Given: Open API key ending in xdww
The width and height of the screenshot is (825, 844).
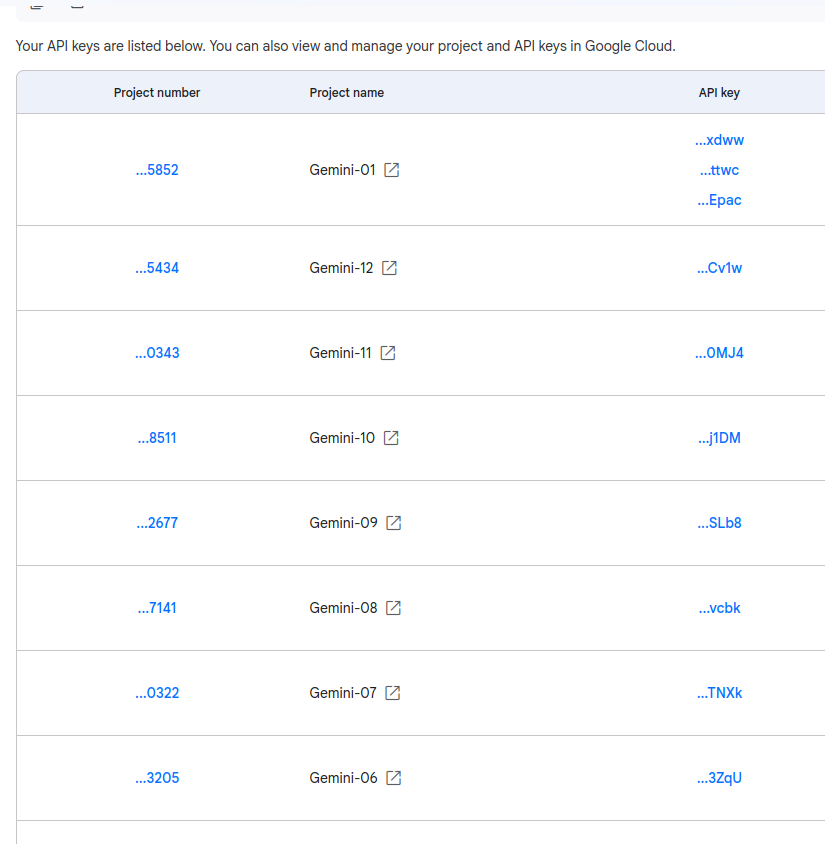Looking at the screenshot, I should click(x=719, y=140).
